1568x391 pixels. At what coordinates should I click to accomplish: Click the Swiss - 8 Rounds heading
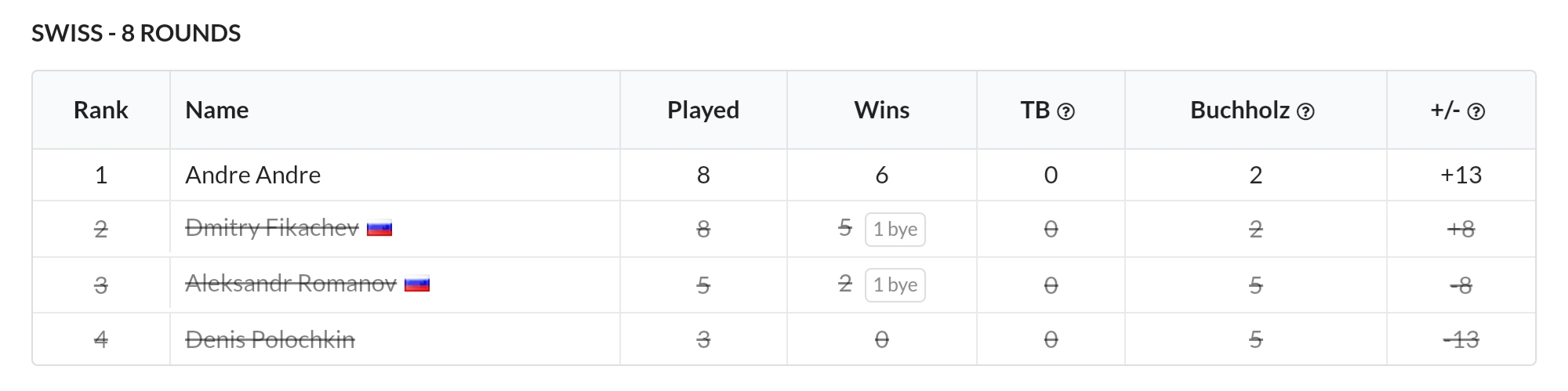point(136,33)
